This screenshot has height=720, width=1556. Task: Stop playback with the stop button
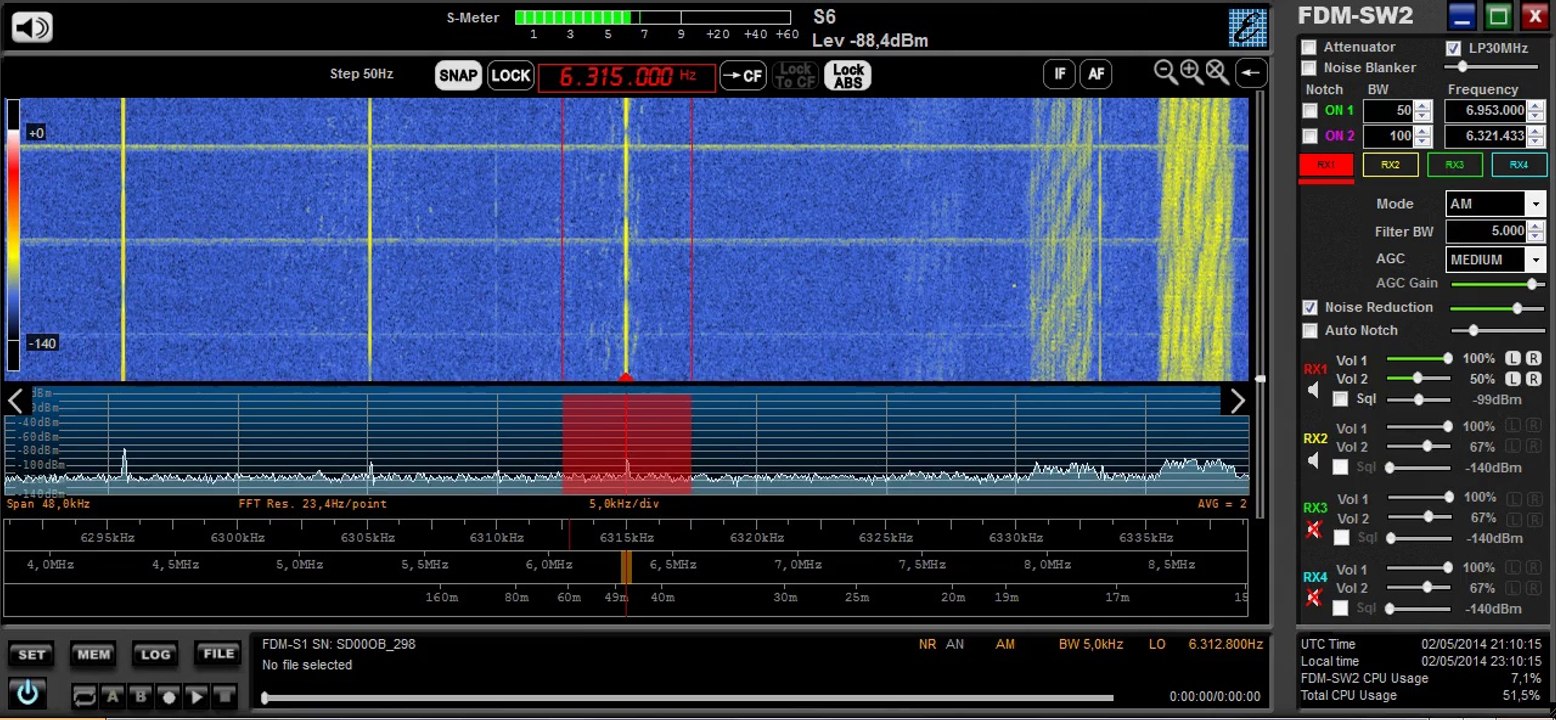tap(226, 696)
